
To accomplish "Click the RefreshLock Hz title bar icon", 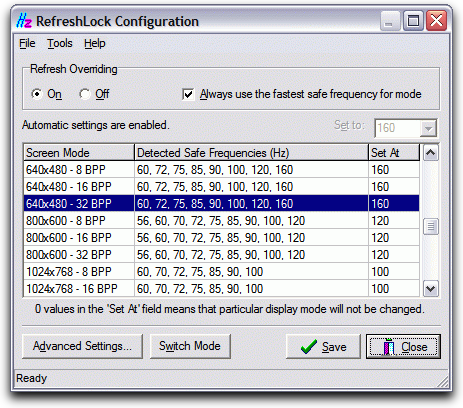I will coord(24,21).
